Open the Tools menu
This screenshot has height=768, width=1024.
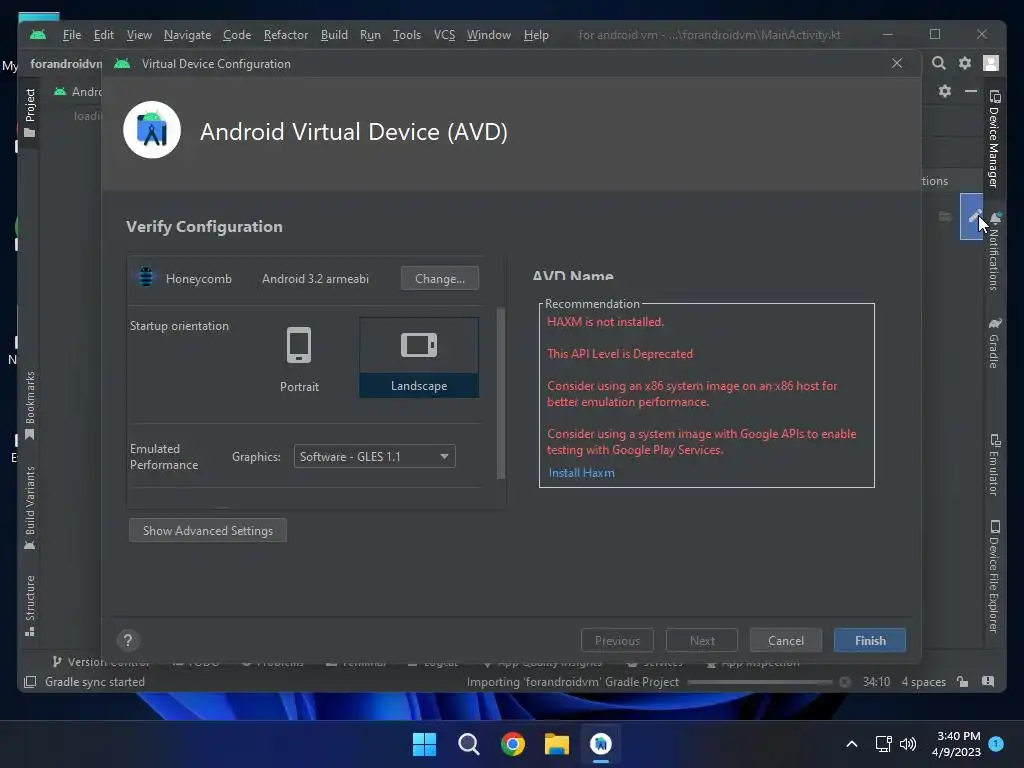[406, 35]
